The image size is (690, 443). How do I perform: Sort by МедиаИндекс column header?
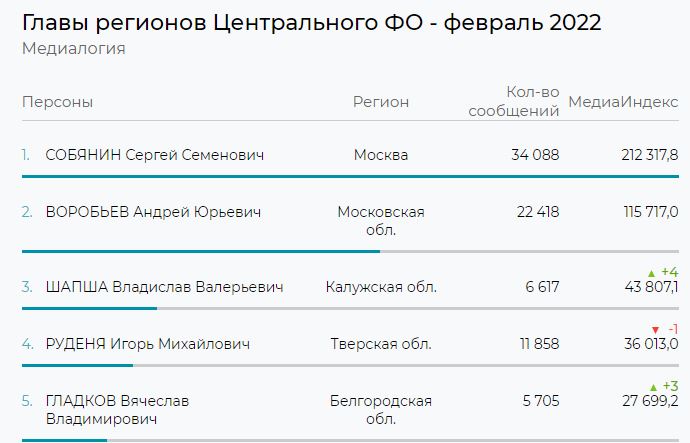click(623, 102)
